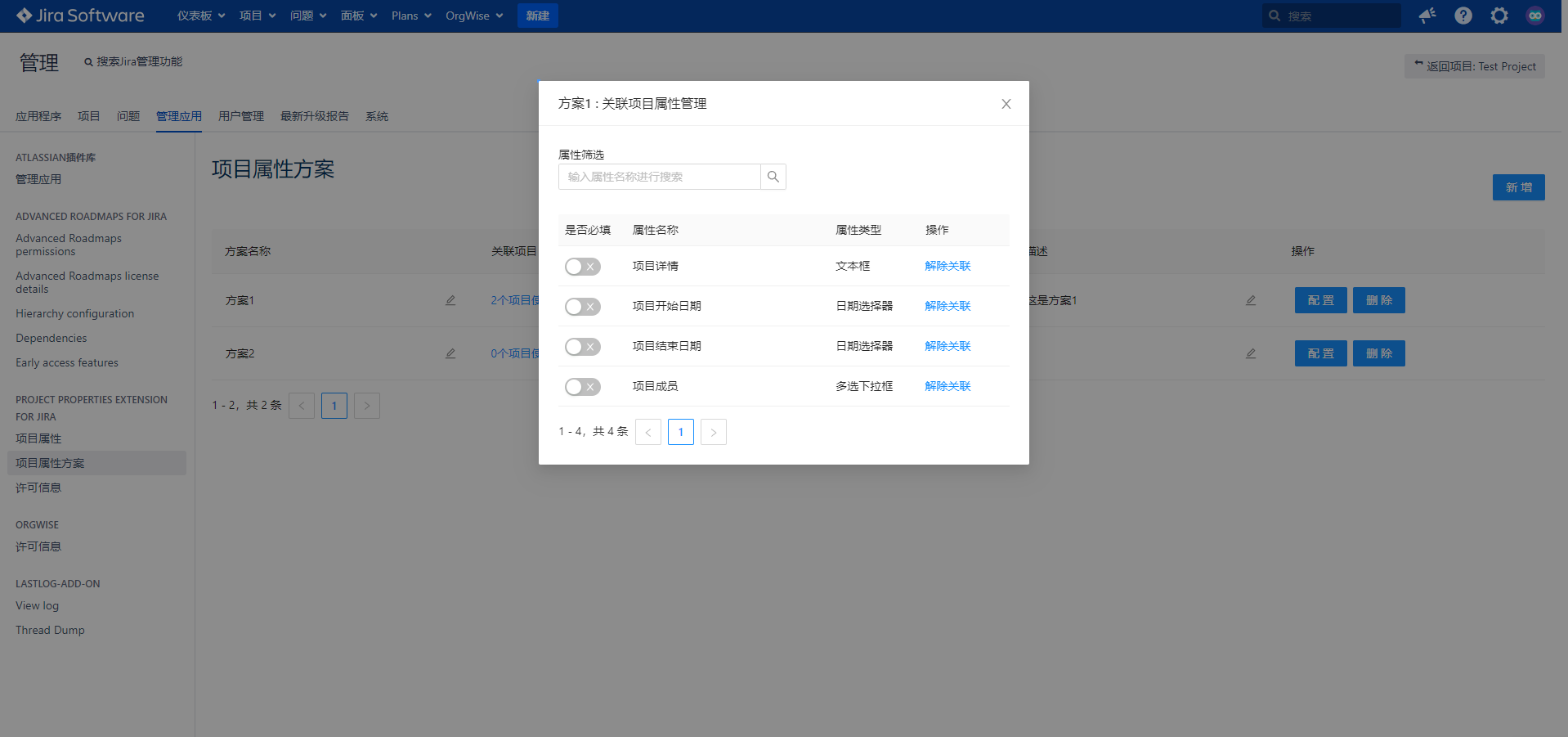Open the OrgWise dropdown menu
Screen dimensions: 1568x737
[x=474, y=16]
